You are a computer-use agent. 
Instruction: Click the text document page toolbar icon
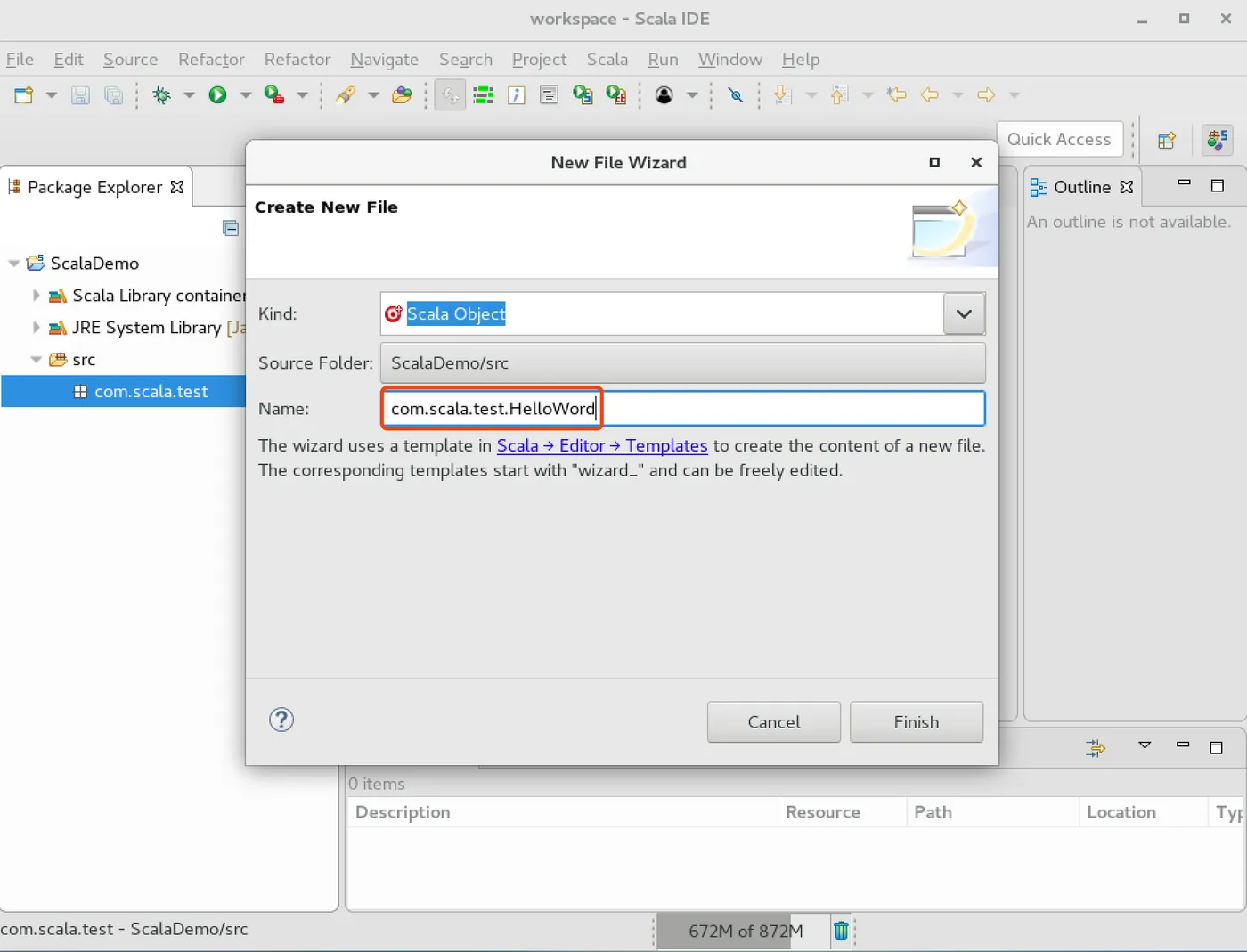coord(549,94)
